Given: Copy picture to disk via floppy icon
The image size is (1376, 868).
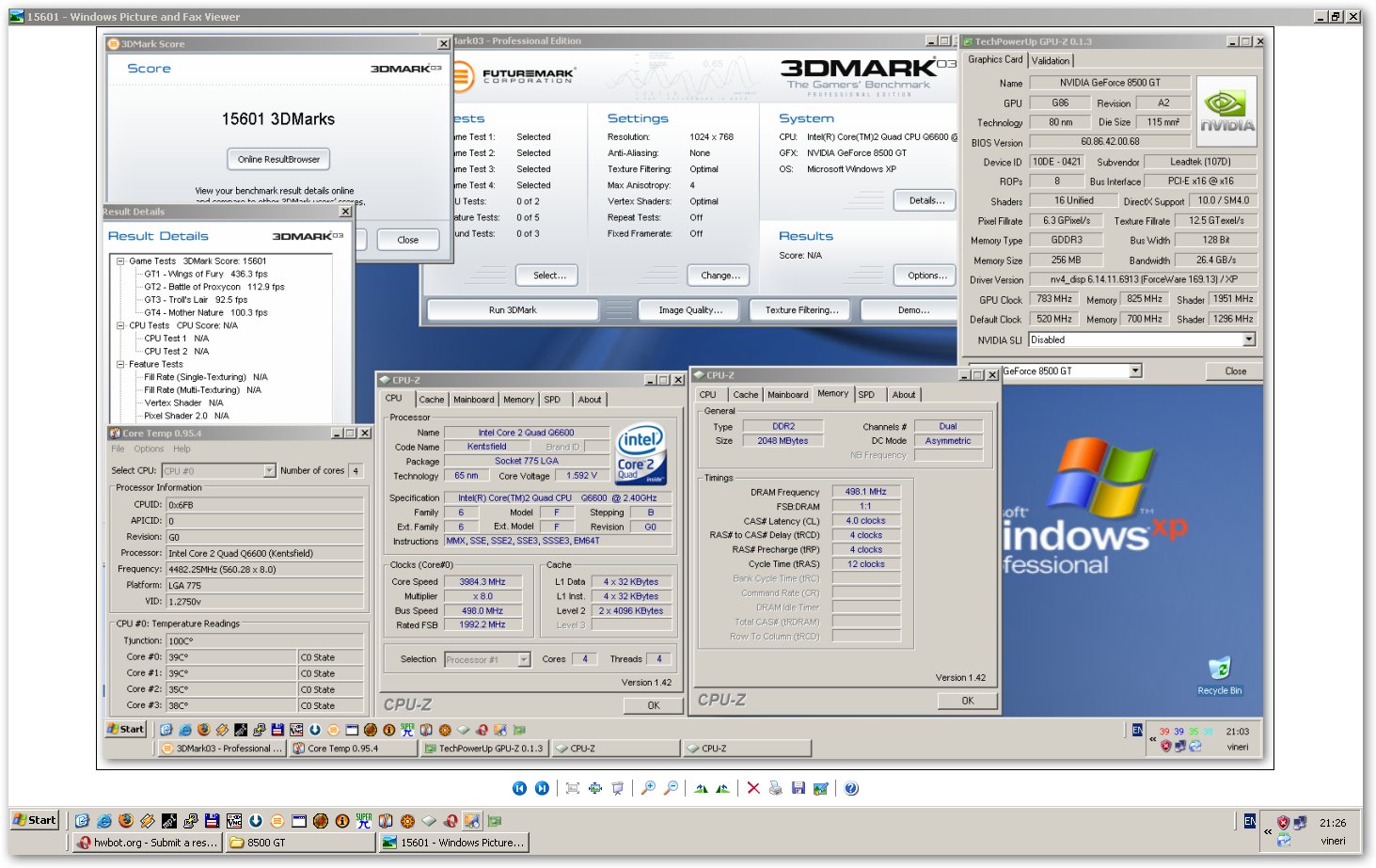Looking at the screenshot, I should coord(799,788).
